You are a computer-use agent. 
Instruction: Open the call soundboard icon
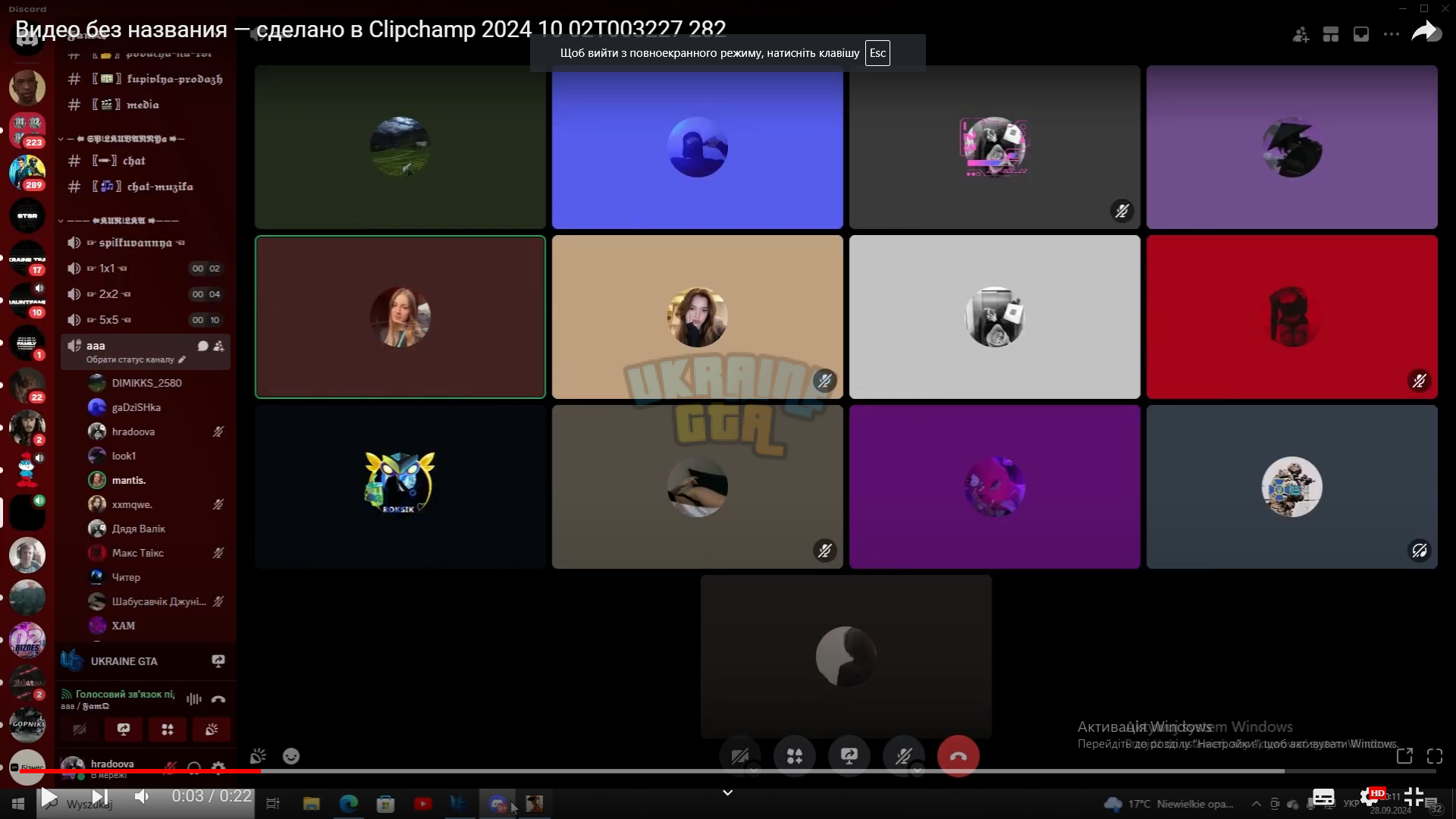[x=258, y=756]
